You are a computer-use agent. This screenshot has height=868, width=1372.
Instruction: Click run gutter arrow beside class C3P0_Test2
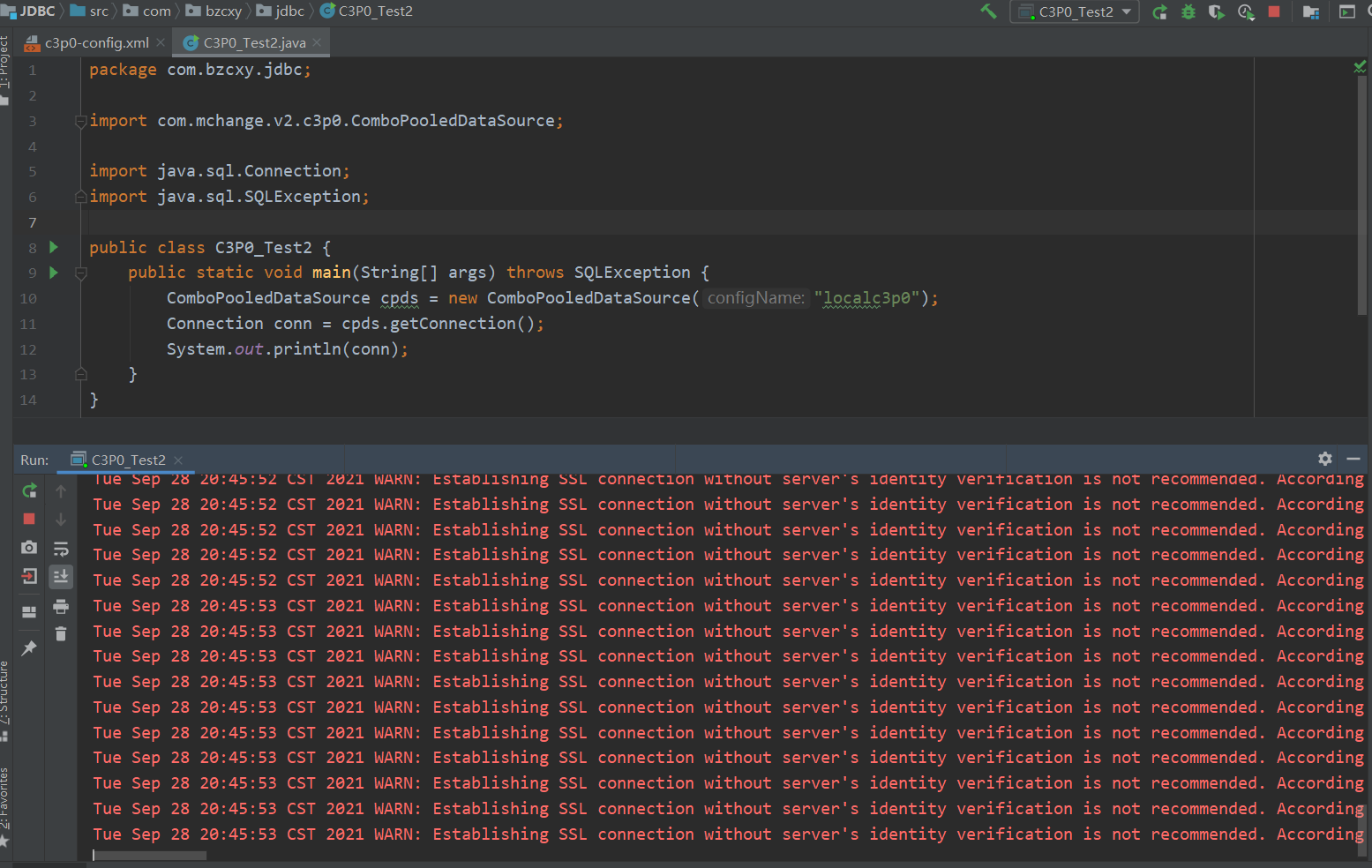[54, 247]
